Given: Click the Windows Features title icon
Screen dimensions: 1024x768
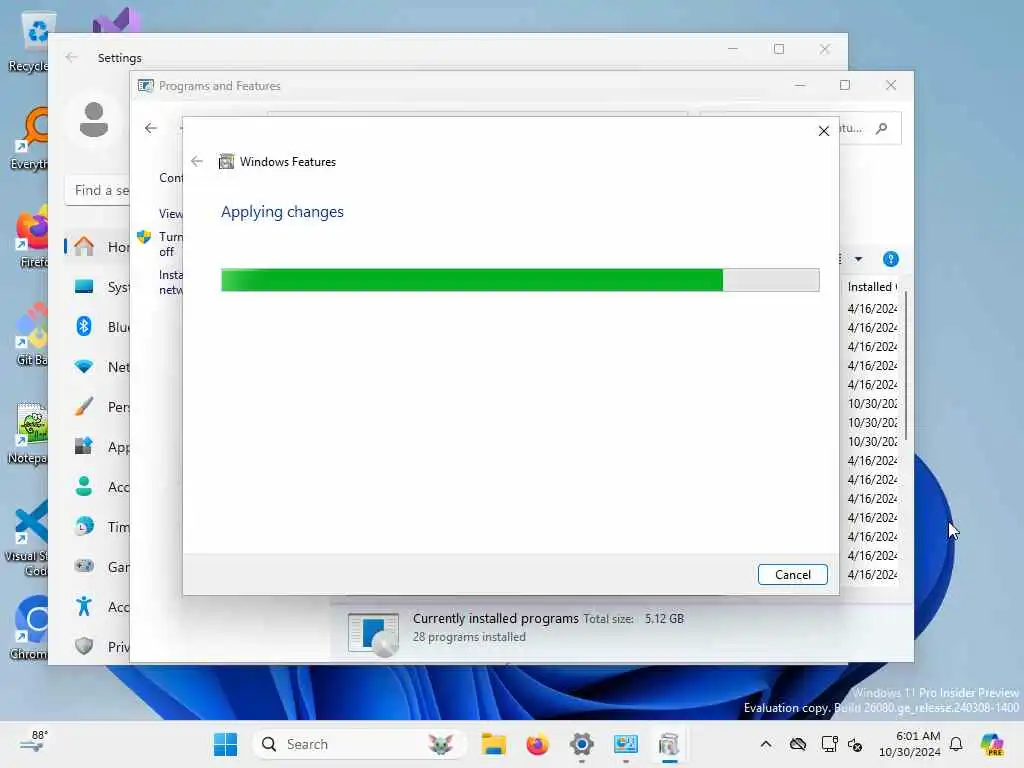Looking at the screenshot, I should (226, 161).
